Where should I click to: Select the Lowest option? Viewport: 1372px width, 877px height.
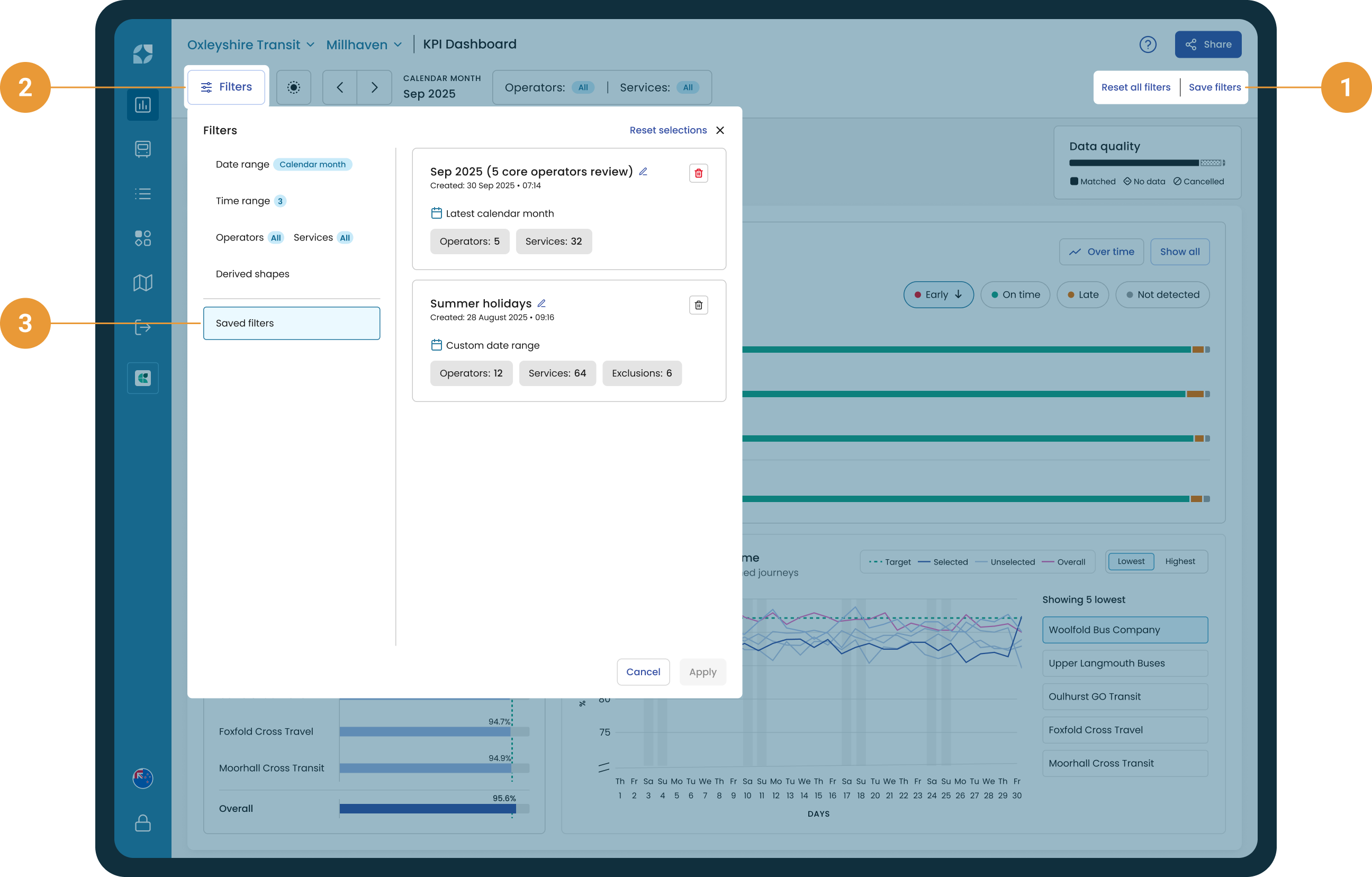[x=1131, y=561]
